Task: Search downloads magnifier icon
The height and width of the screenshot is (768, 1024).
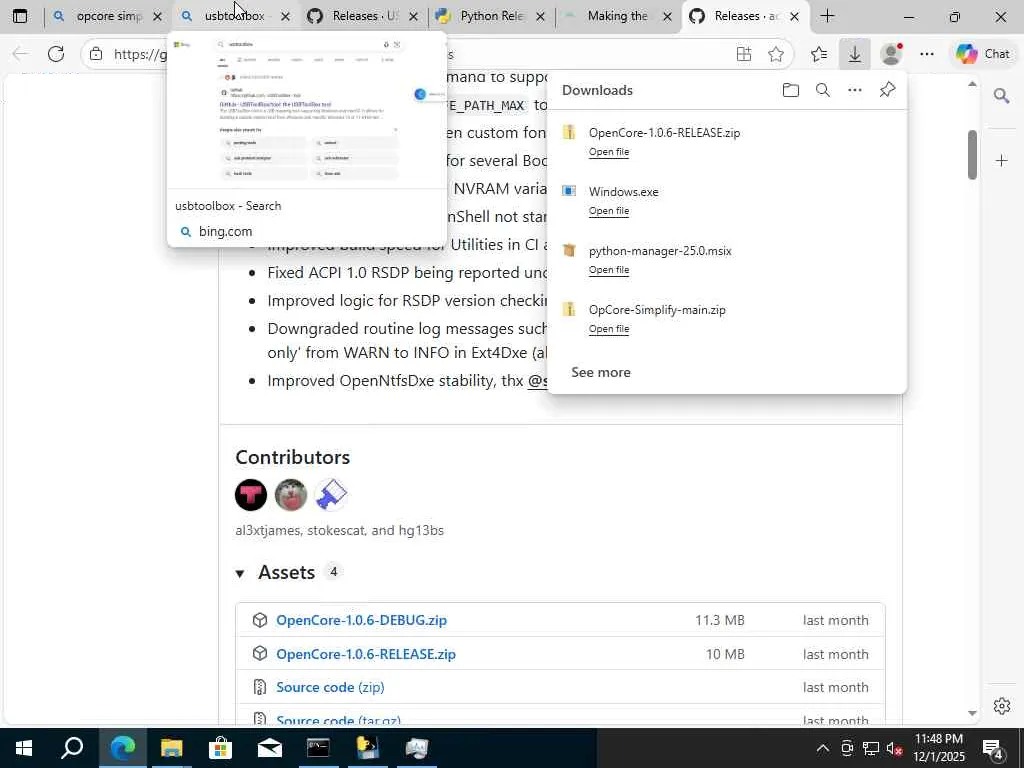Action: pyautogui.click(x=823, y=90)
